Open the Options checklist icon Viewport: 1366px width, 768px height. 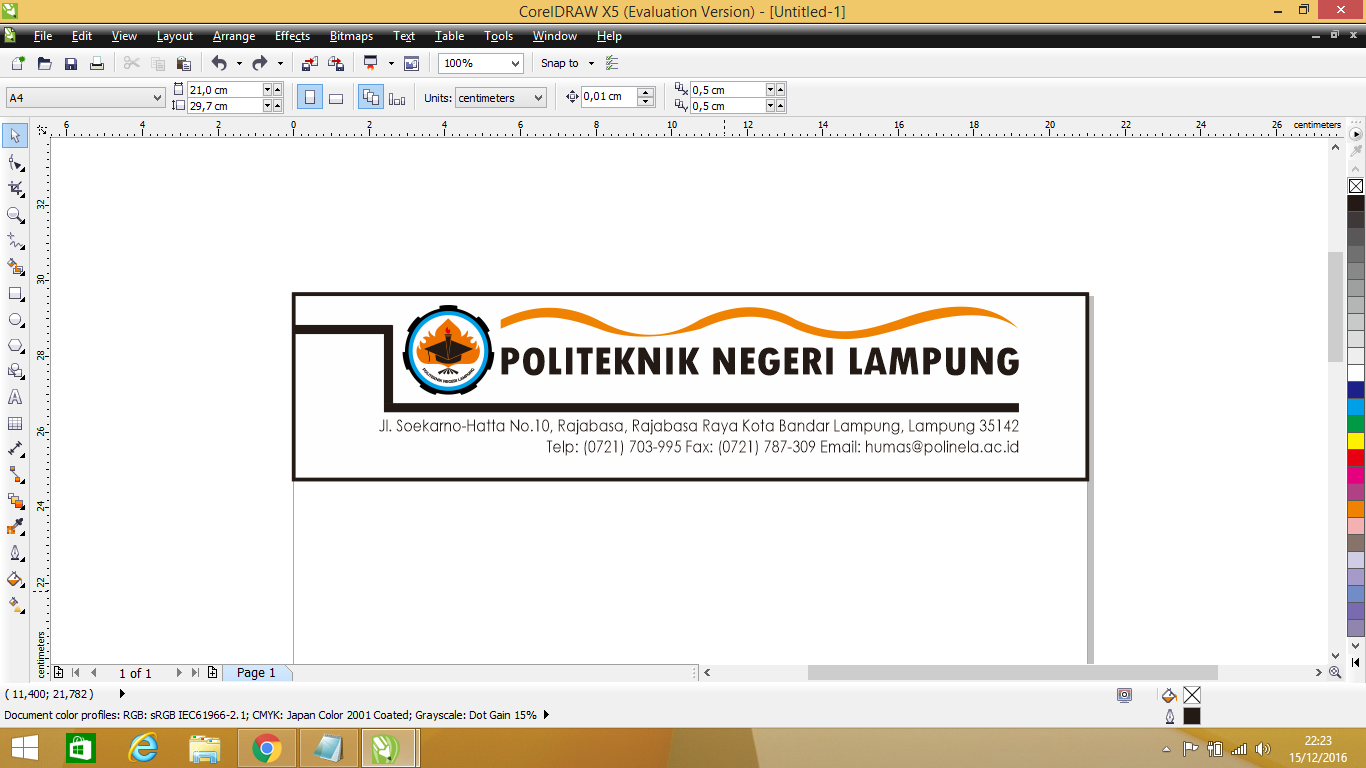pos(613,63)
